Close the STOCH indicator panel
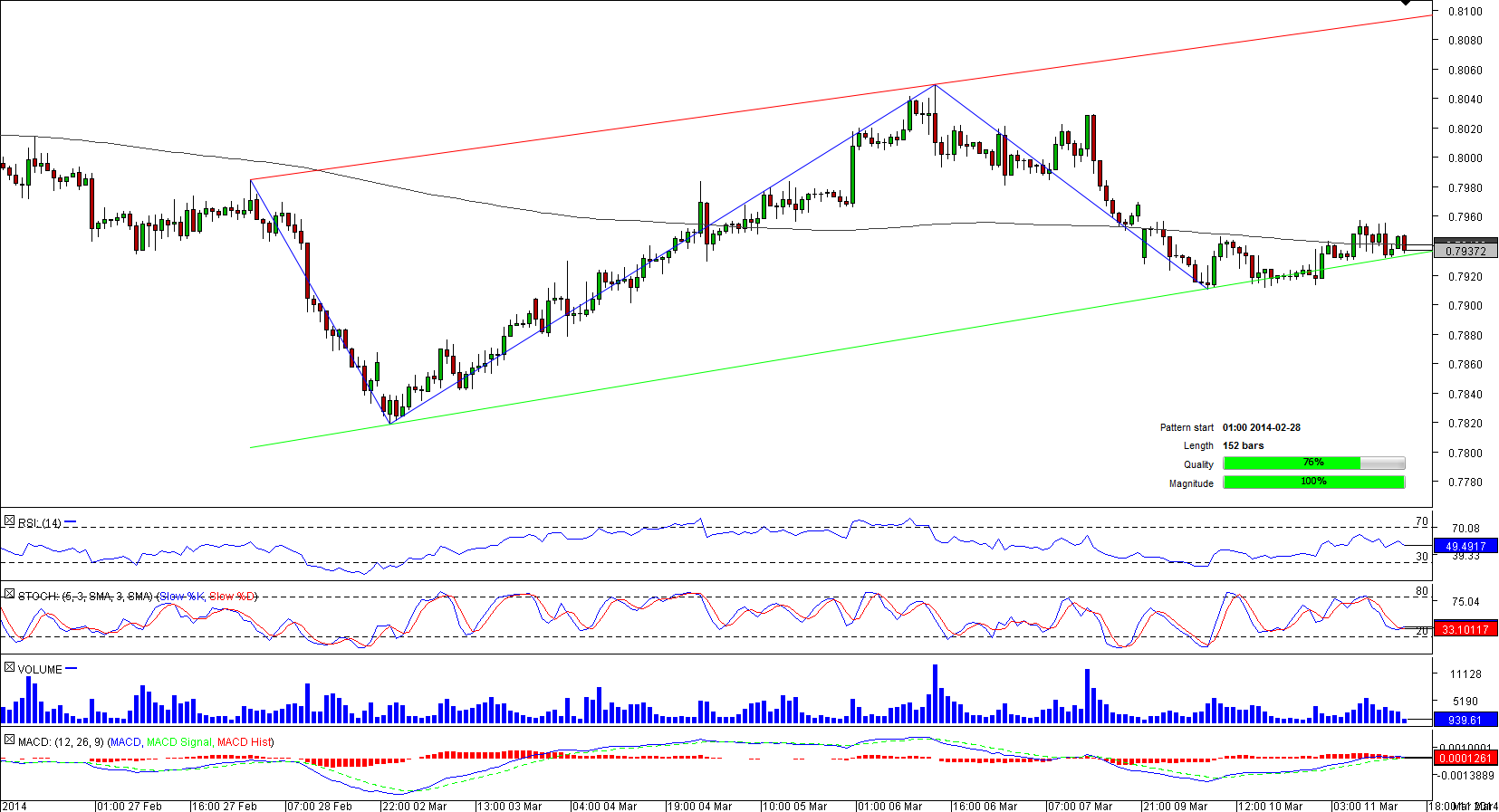Image resolution: width=1499 pixels, height=812 pixels. [9, 595]
